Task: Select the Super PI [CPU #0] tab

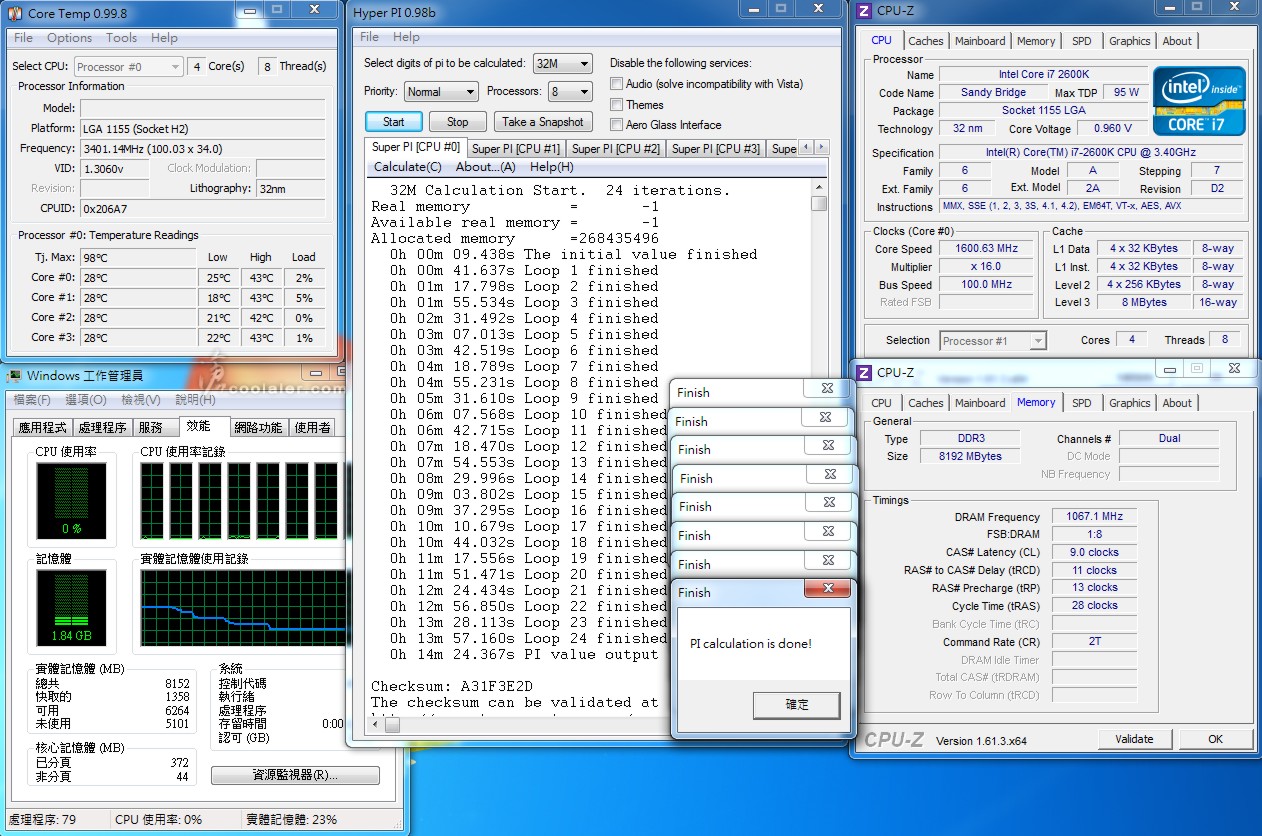Action: 416,147
